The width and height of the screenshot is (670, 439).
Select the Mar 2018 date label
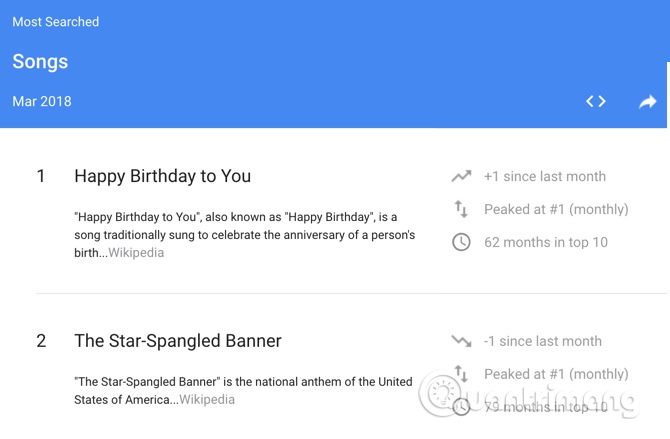(x=42, y=101)
